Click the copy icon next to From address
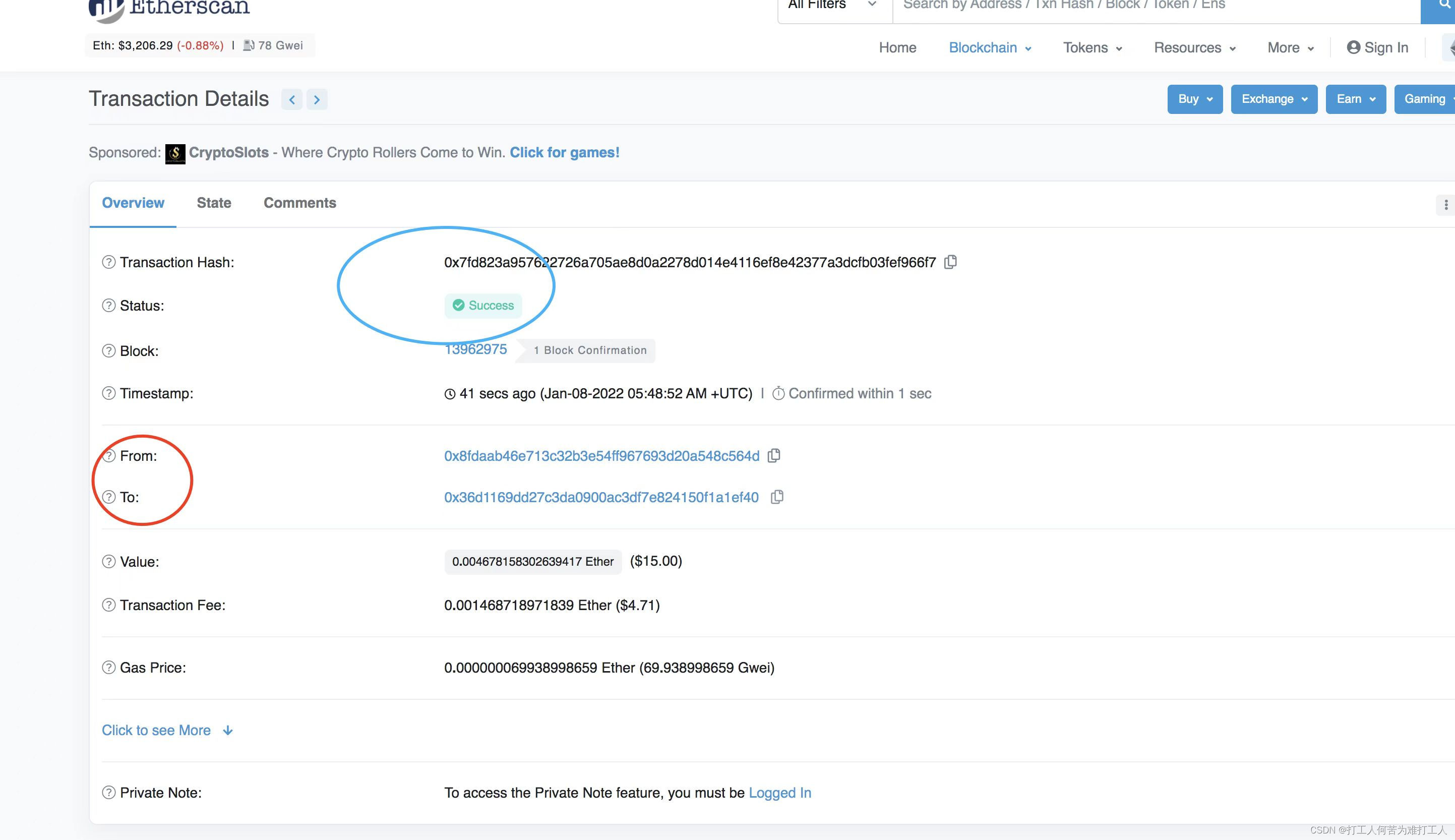 click(776, 456)
